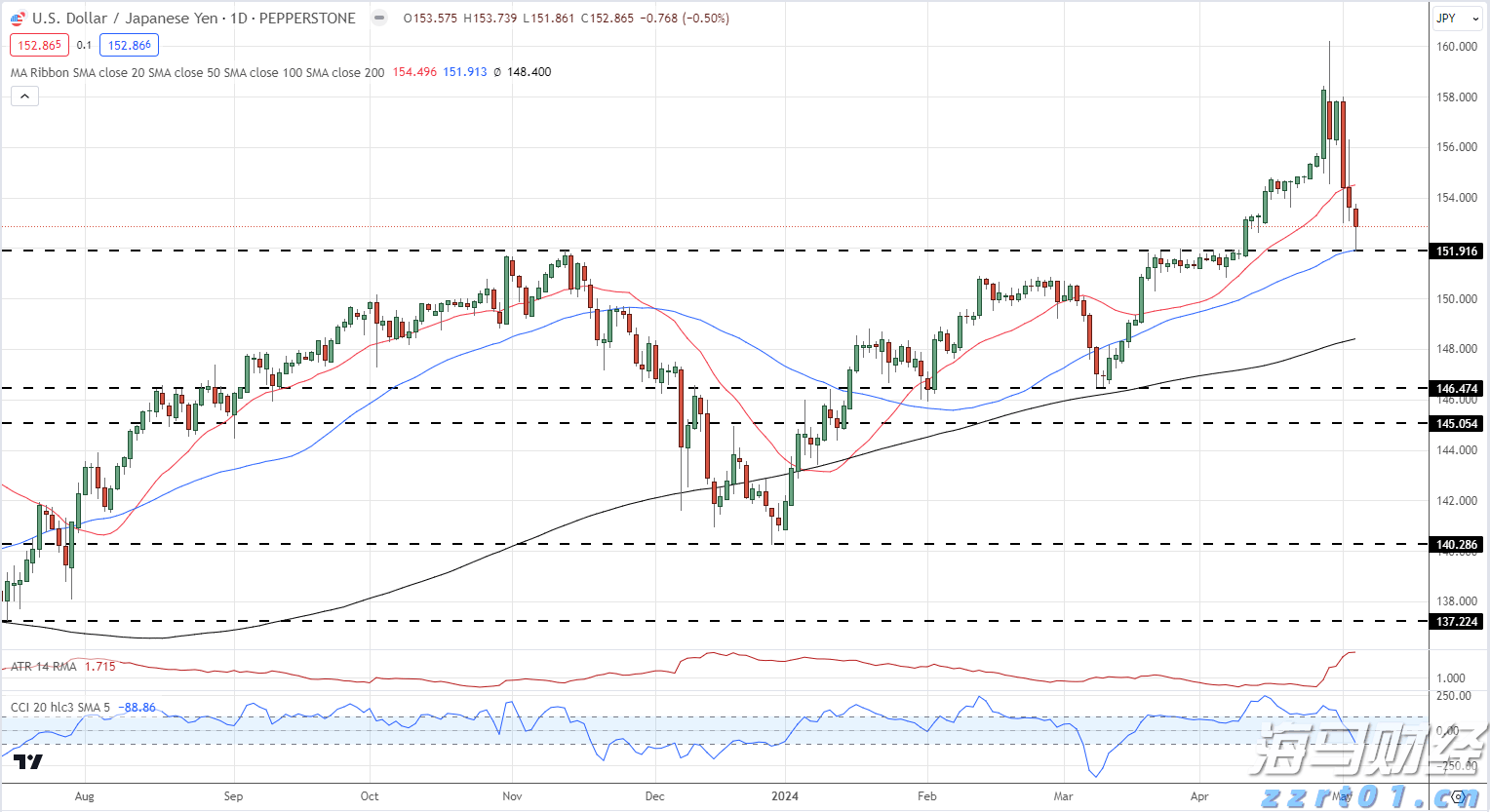Click the CCI value -88.86
The width and height of the screenshot is (1490, 812).
(x=137, y=708)
